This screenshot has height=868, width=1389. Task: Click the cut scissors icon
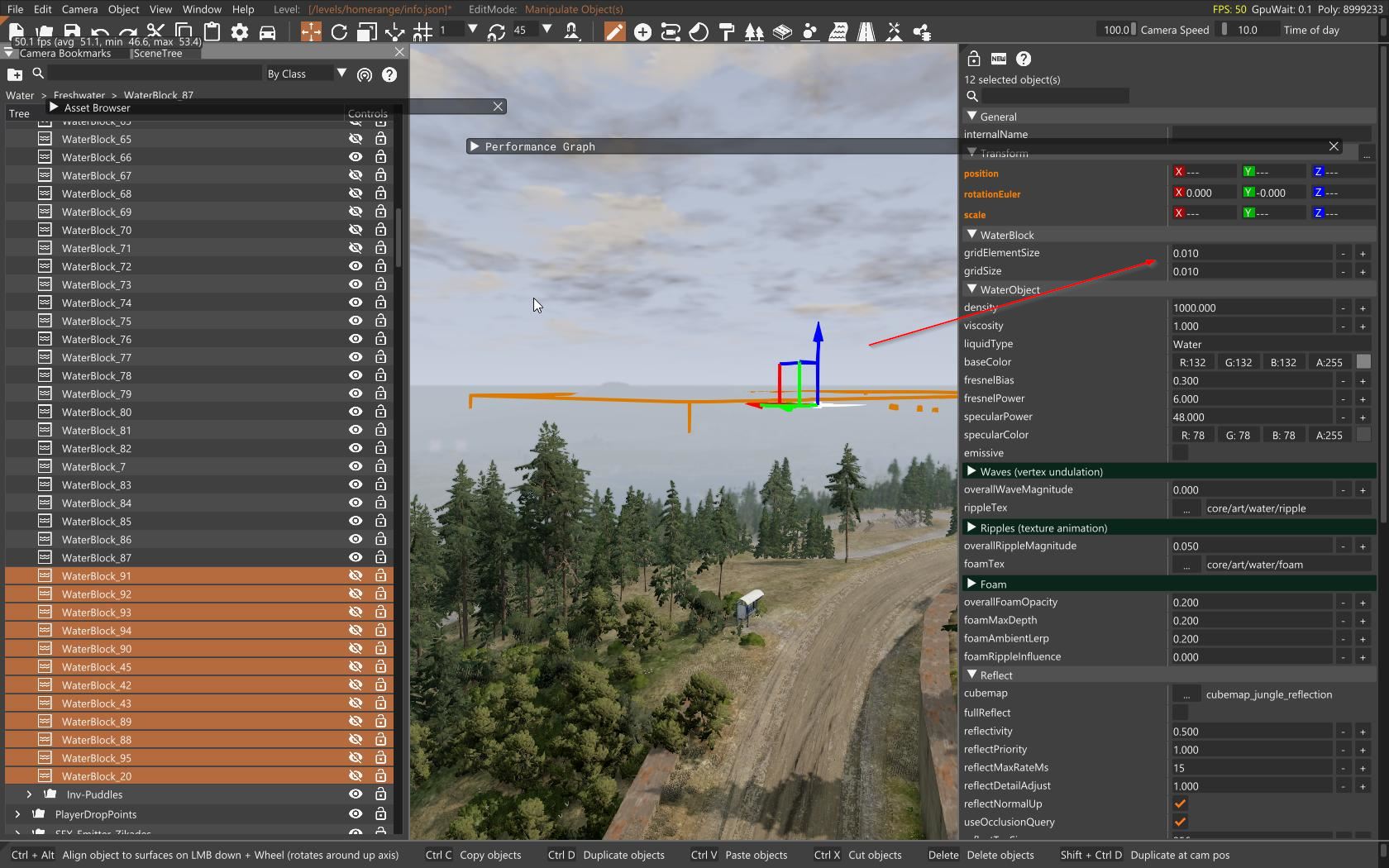pos(155,31)
